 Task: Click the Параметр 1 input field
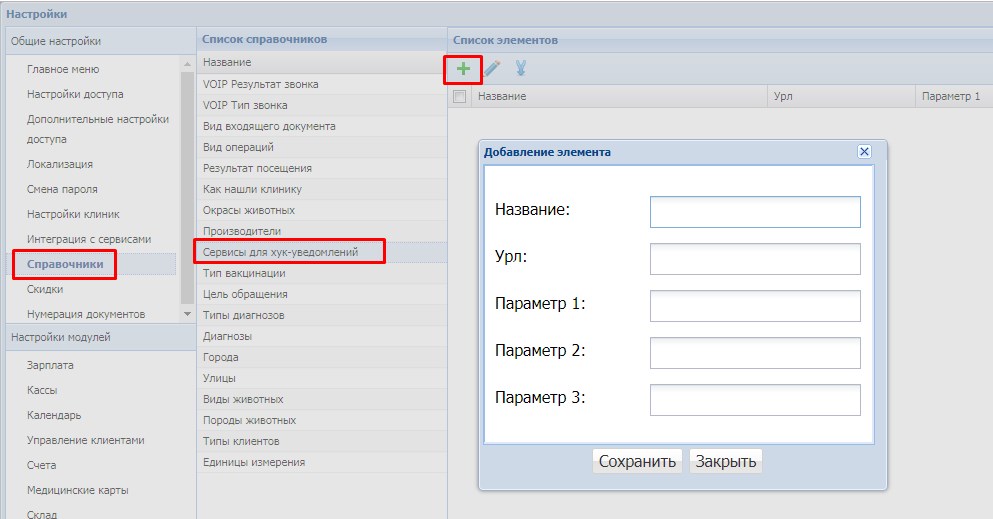point(755,306)
